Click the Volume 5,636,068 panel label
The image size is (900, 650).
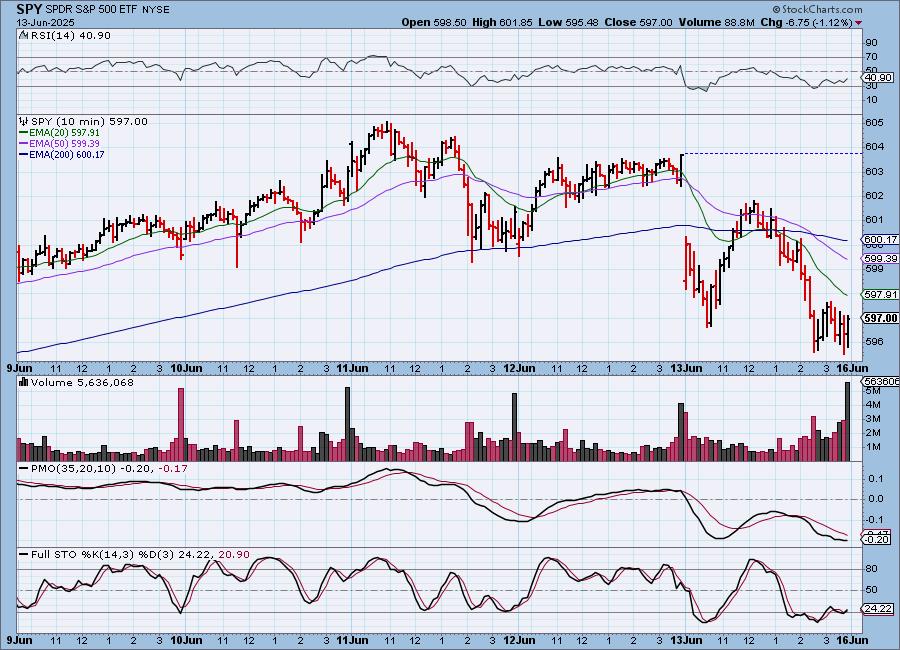click(x=82, y=382)
